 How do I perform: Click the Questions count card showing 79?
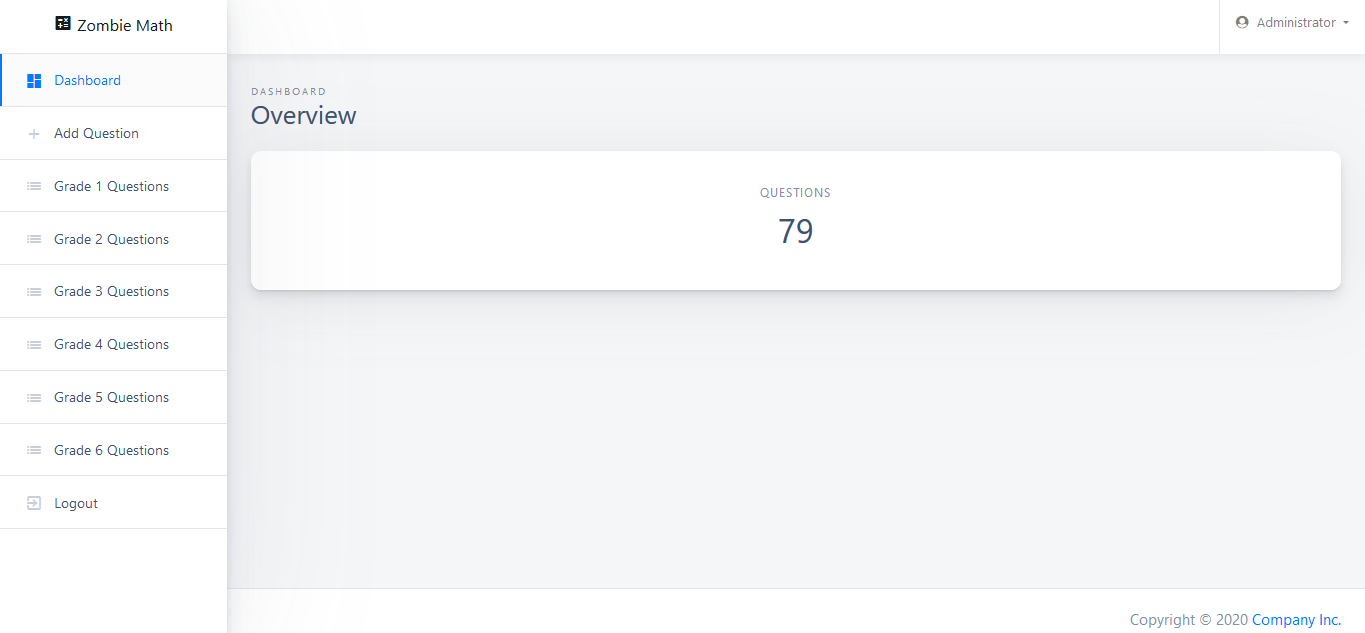pyautogui.click(x=795, y=221)
